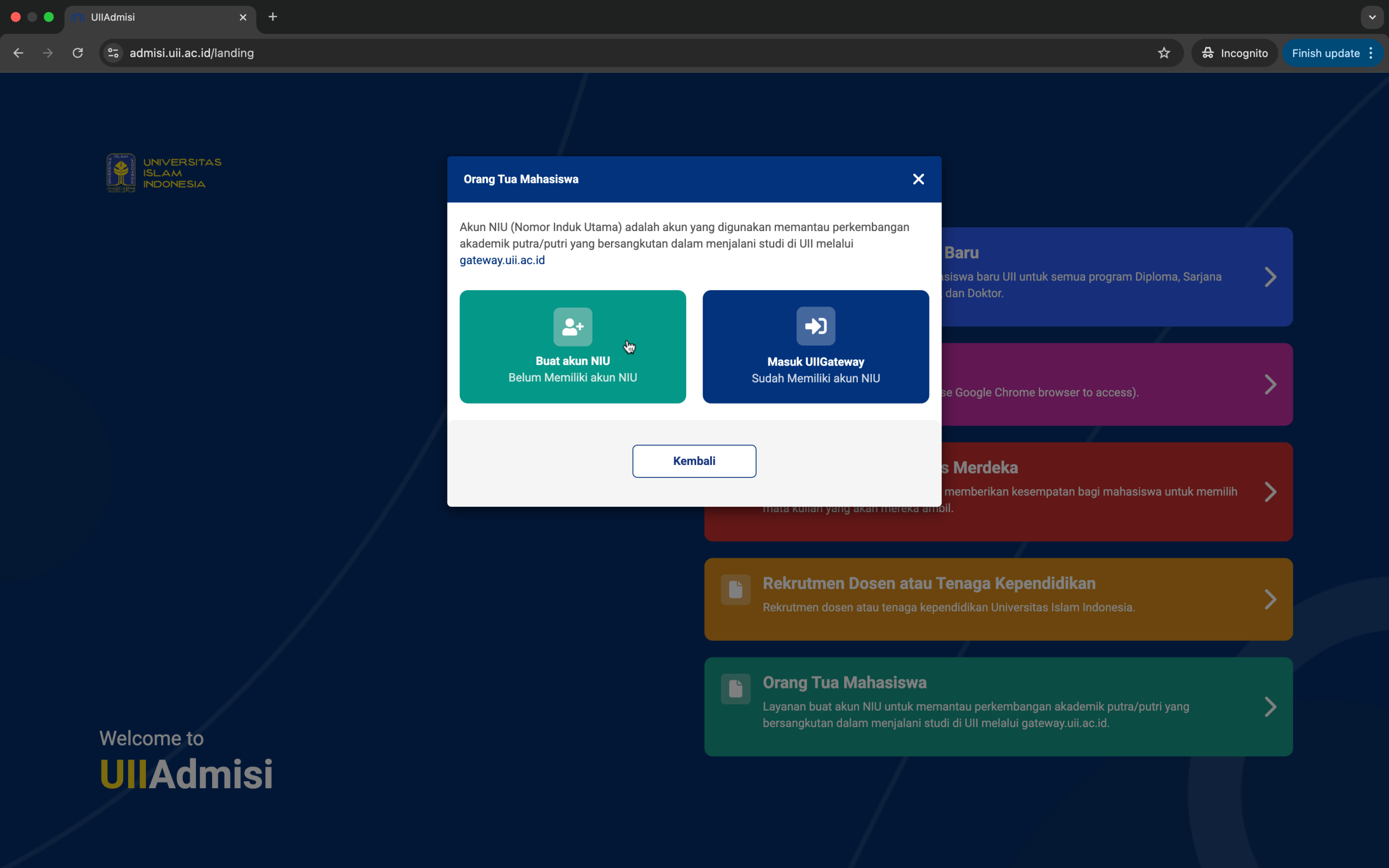Expand the Rekrutmen Dosen card chevron
Viewport: 1389px width, 868px height.
pyautogui.click(x=1270, y=599)
